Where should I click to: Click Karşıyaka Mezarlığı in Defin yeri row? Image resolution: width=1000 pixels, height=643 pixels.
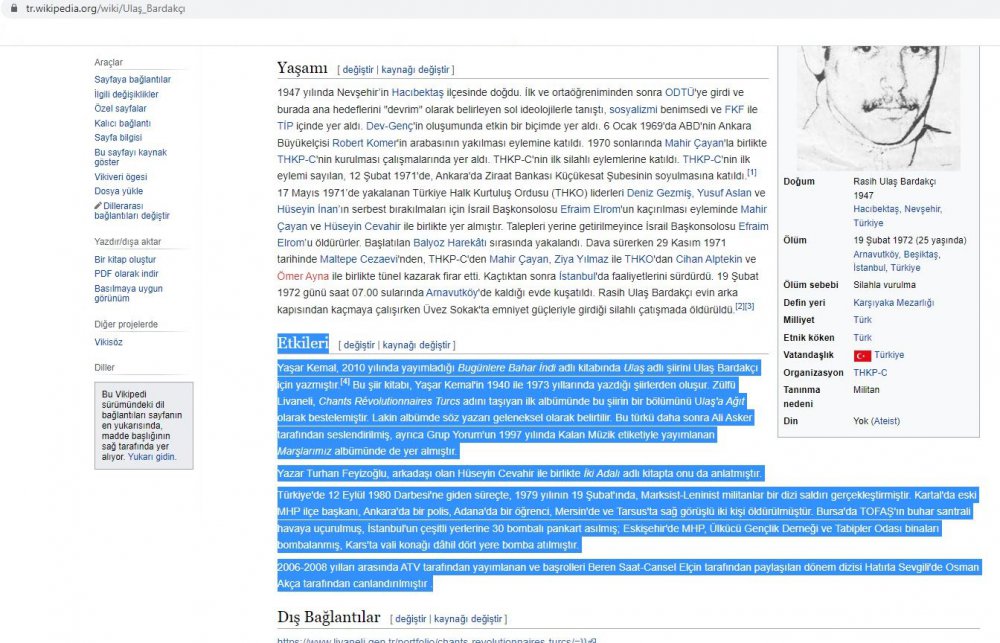point(893,302)
